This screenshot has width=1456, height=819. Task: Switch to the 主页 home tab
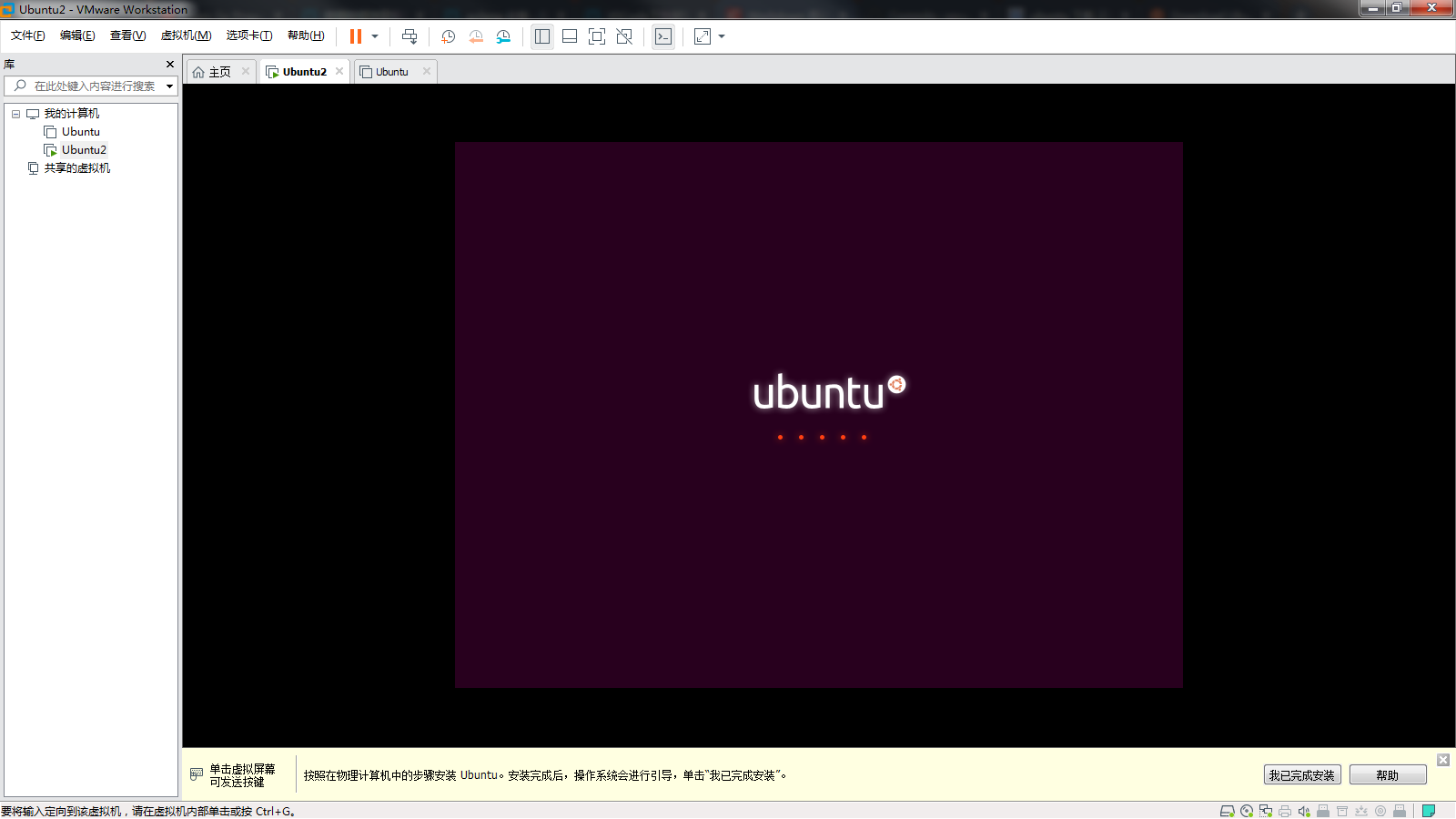click(x=219, y=72)
